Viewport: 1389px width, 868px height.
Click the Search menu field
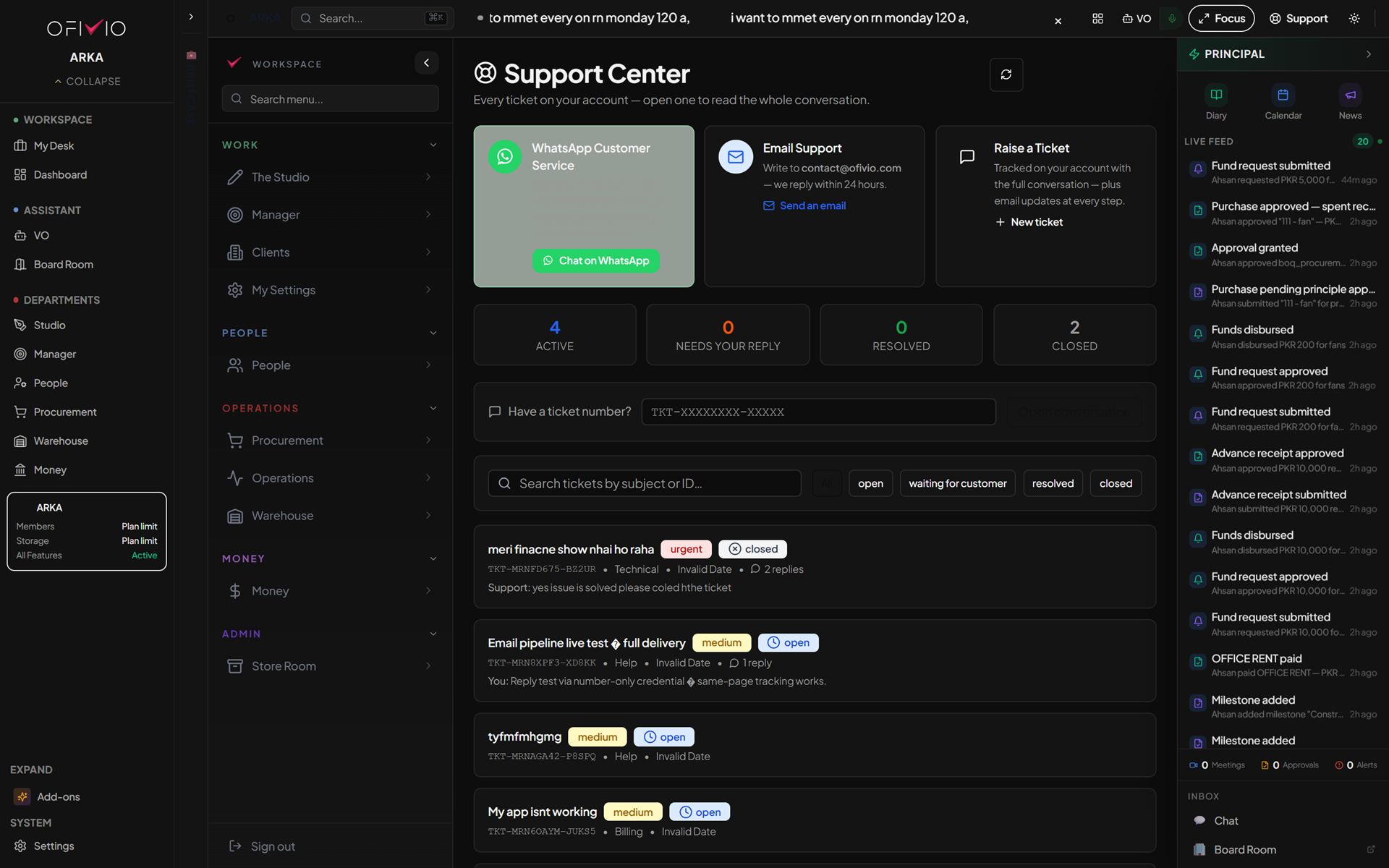(x=330, y=98)
